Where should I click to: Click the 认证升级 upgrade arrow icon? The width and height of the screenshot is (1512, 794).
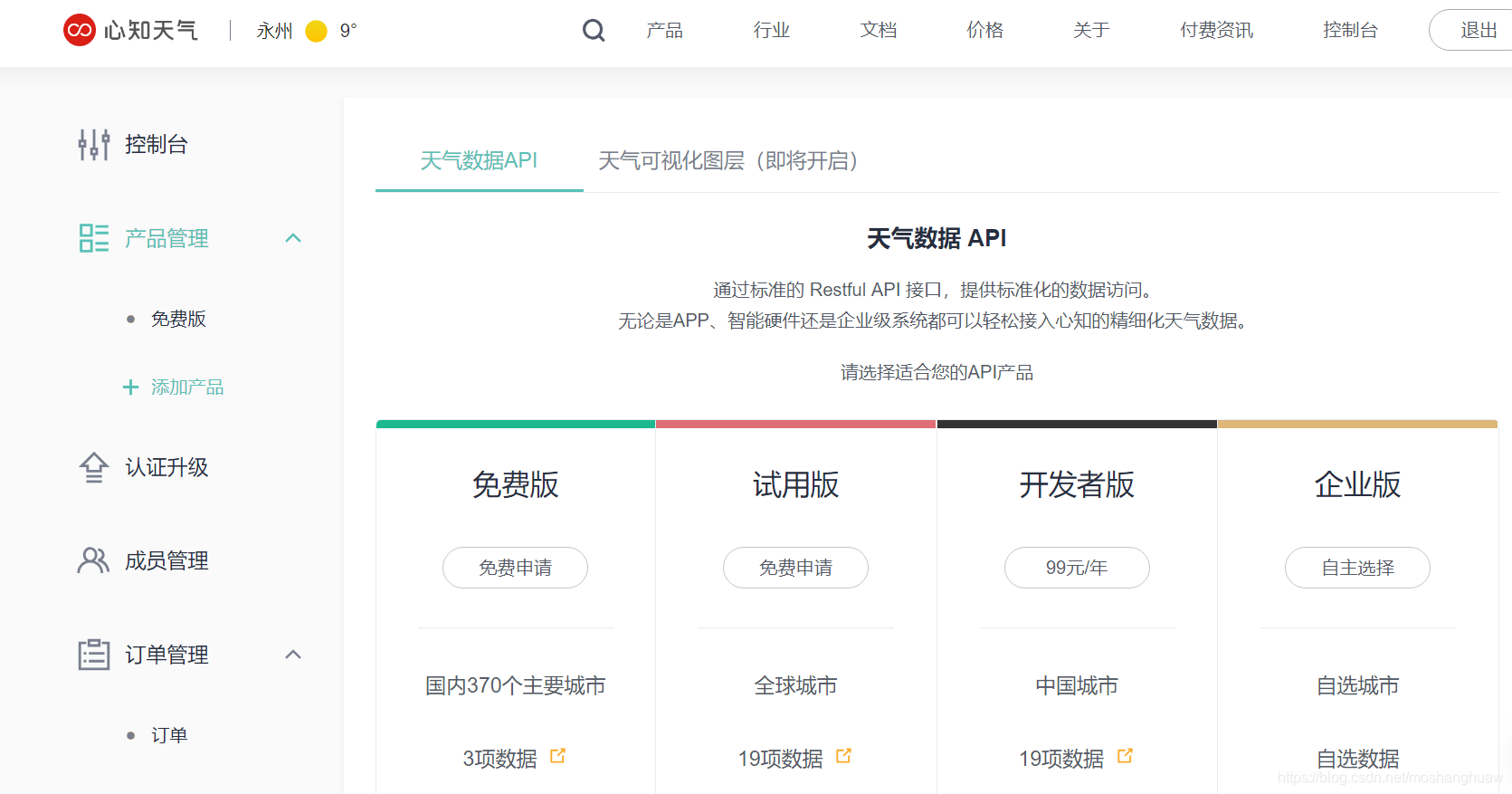(x=94, y=467)
